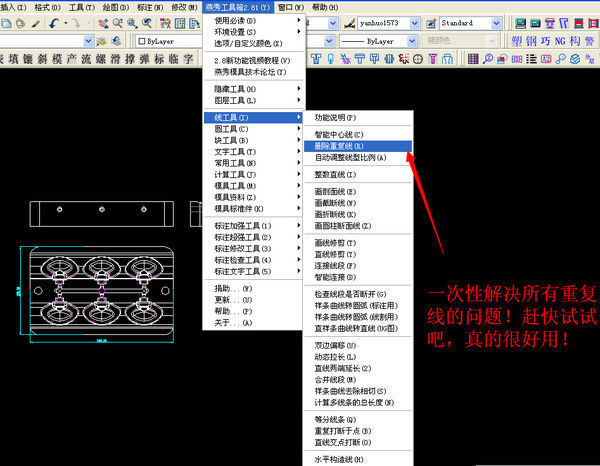Click the 钢 steel material icon

(531, 41)
